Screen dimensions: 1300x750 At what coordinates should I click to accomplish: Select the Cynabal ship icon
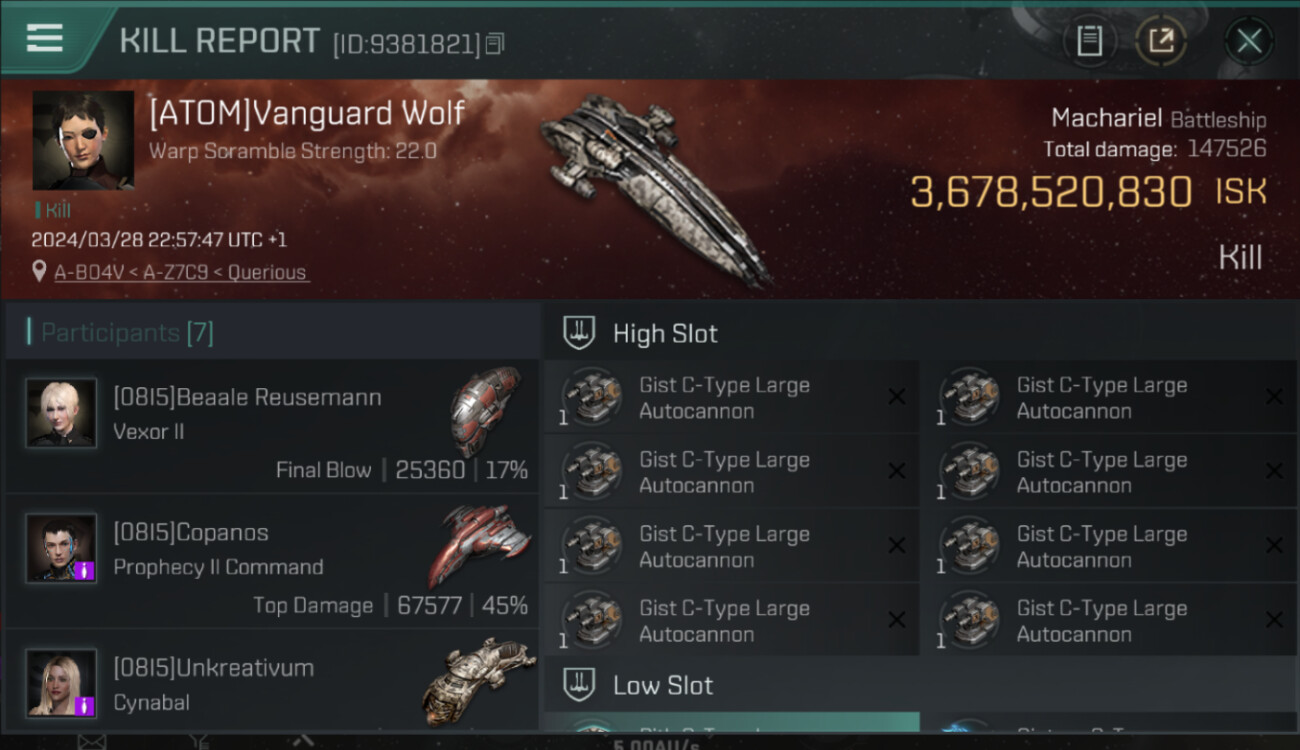(x=478, y=682)
